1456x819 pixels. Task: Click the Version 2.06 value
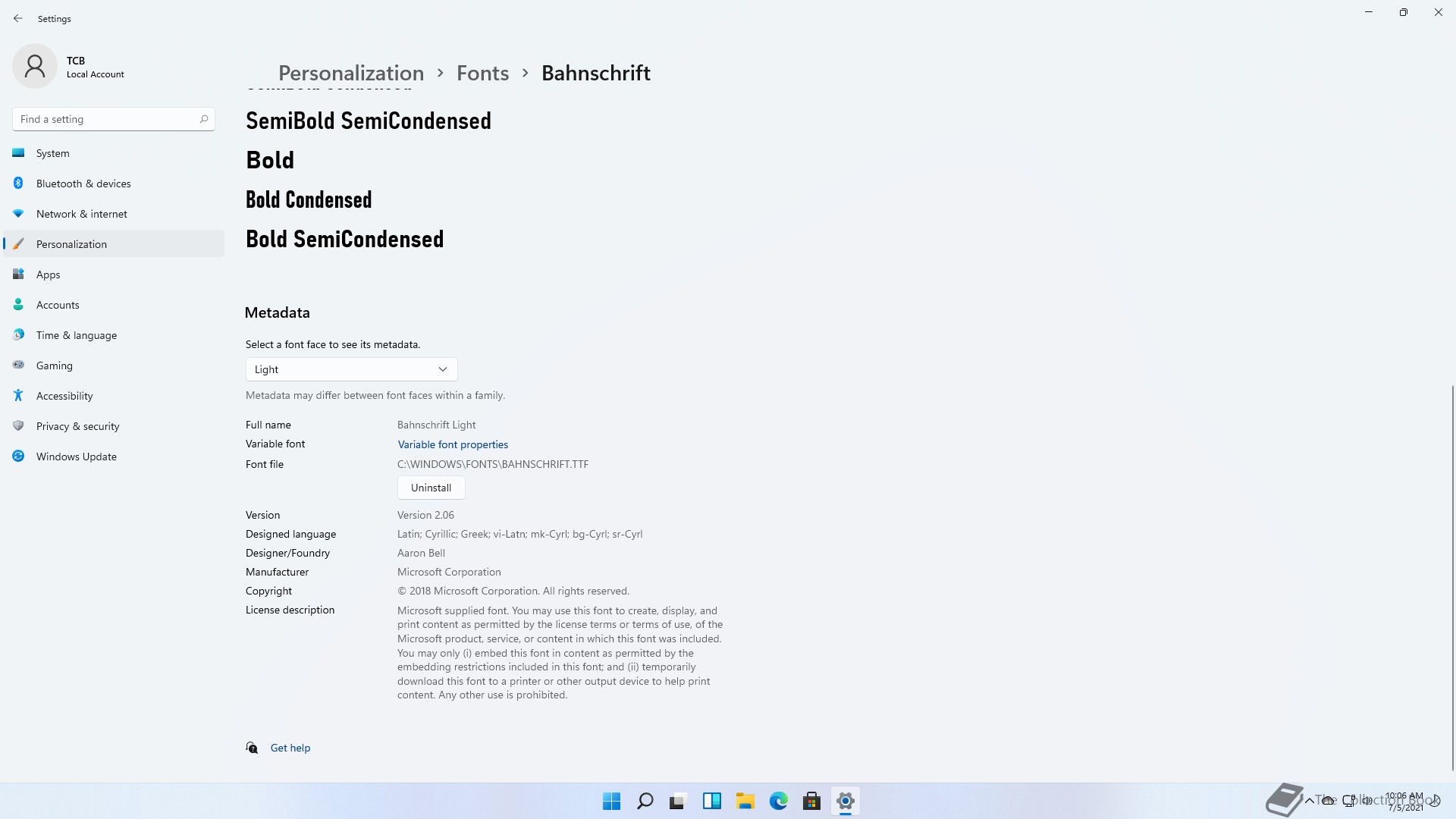coord(425,515)
